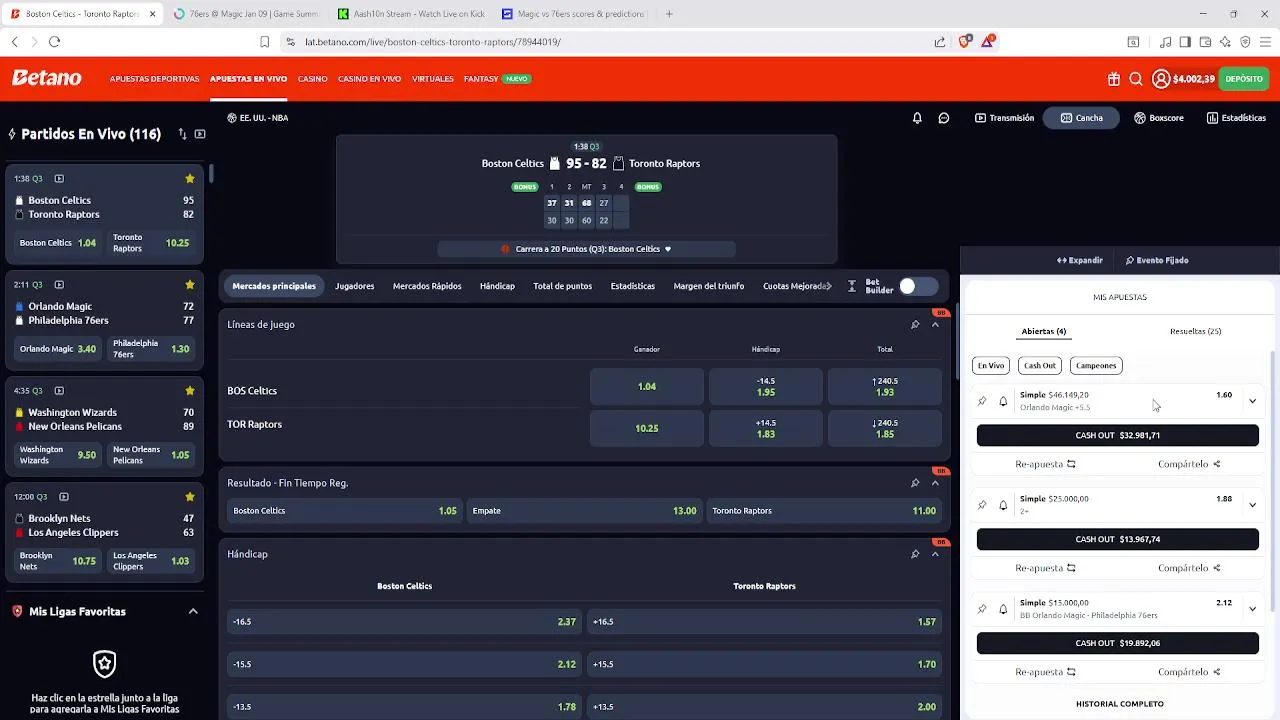Screen dimensions: 1280x720
Task: Click Re-apuesta under the $13.967,74 cash out
Action: click(x=1045, y=568)
